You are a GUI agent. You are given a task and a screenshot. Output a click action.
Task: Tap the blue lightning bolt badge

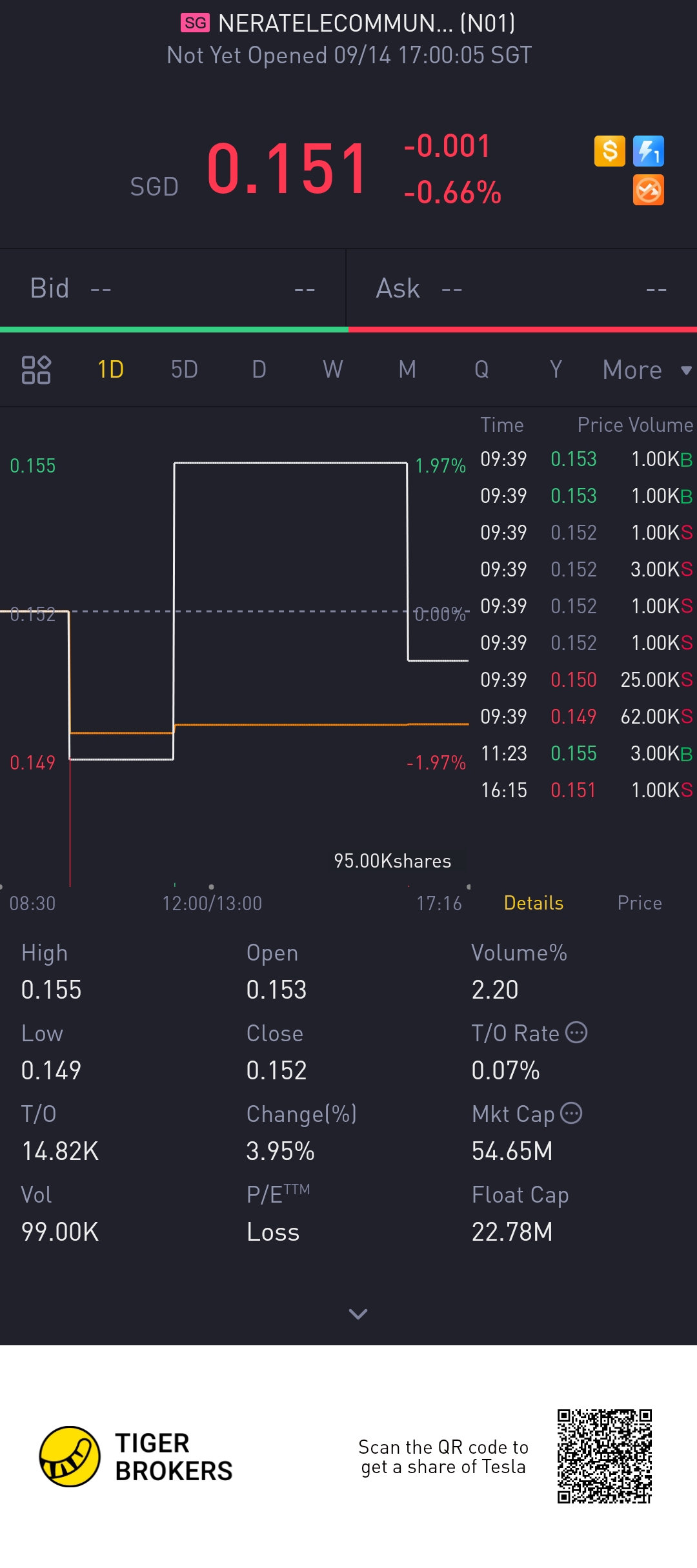[x=648, y=151]
